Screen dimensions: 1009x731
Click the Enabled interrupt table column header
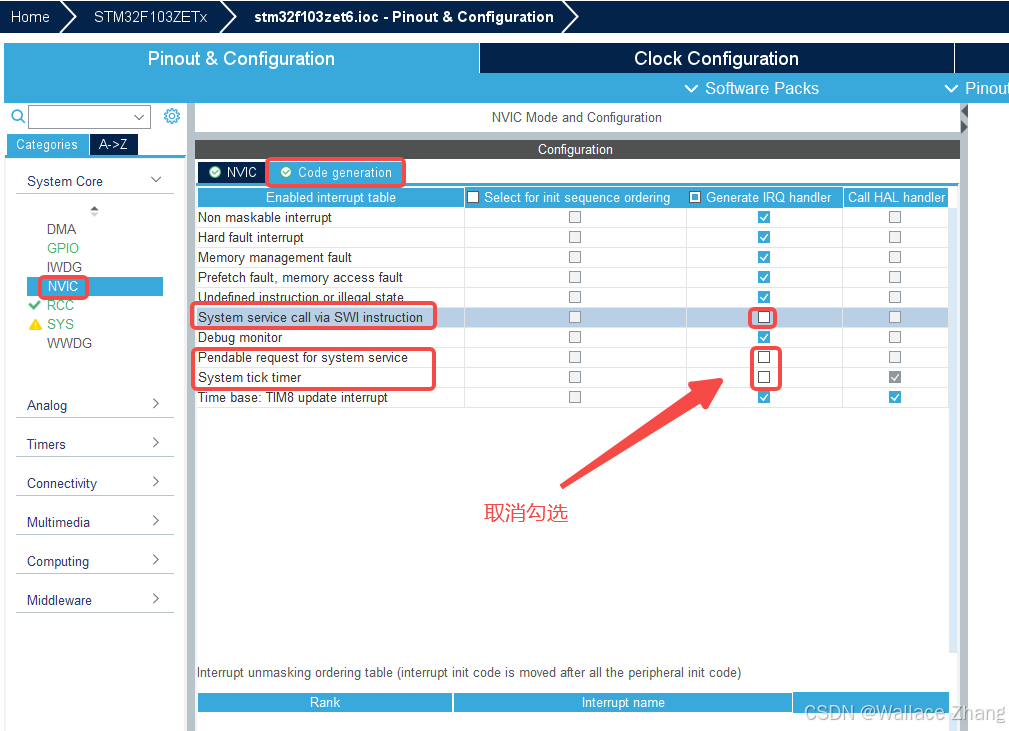coord(331,198)
